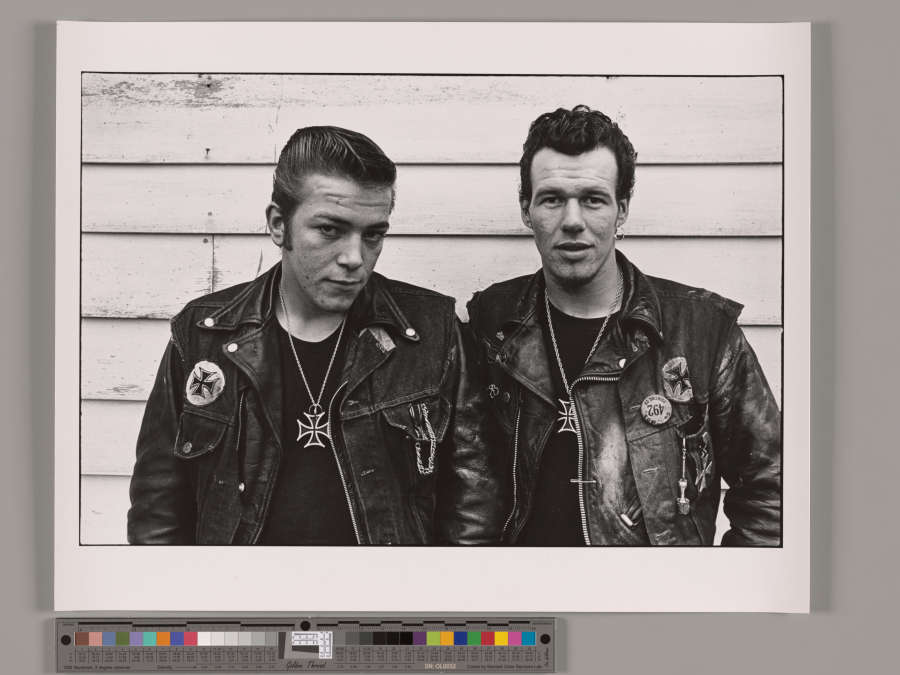Click the chain hanging from left jacket pocket
This screenshot has width=900, height=675.
[426, 442]
